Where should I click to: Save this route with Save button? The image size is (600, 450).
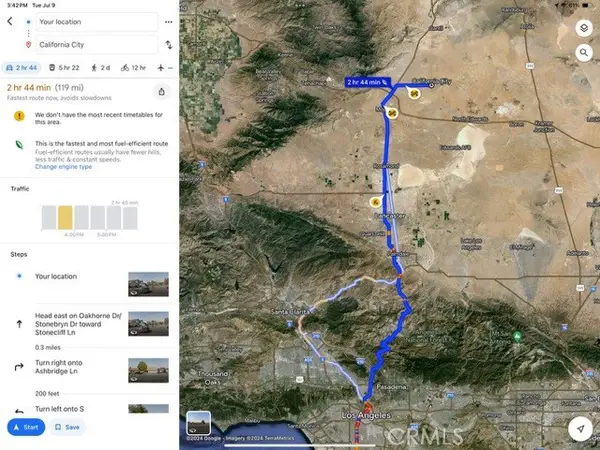pos(67,427)
